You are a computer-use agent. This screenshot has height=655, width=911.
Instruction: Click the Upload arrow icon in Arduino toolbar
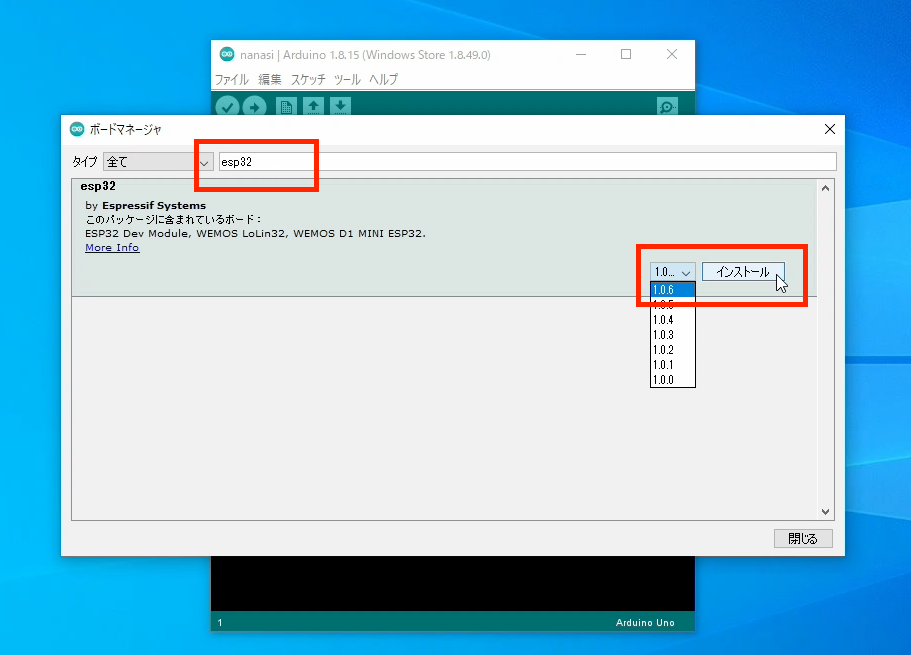(x=254, y=106)
